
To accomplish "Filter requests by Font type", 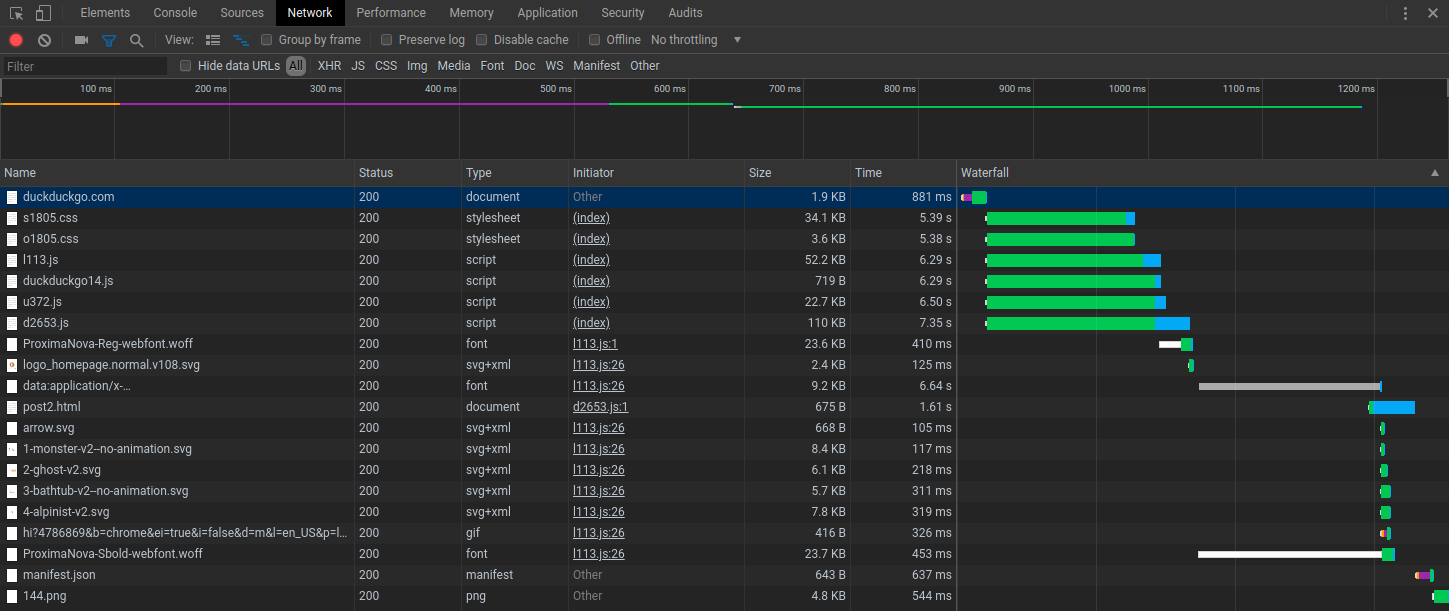I will tap(492, 66).
